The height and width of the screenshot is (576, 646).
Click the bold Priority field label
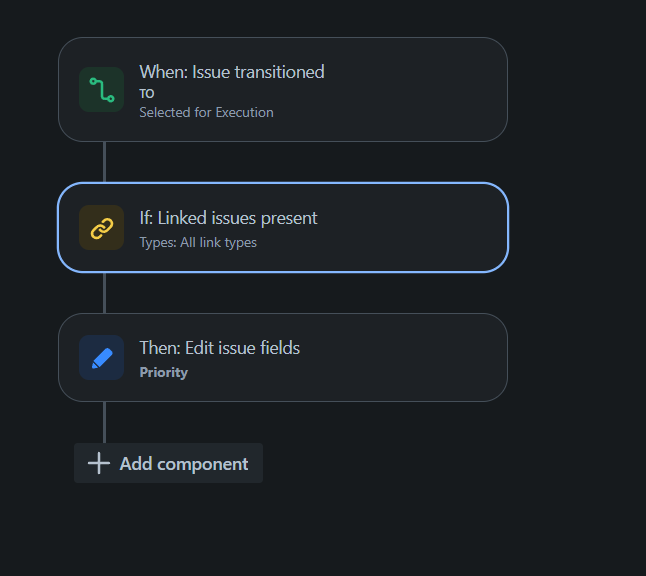point(163,372)
